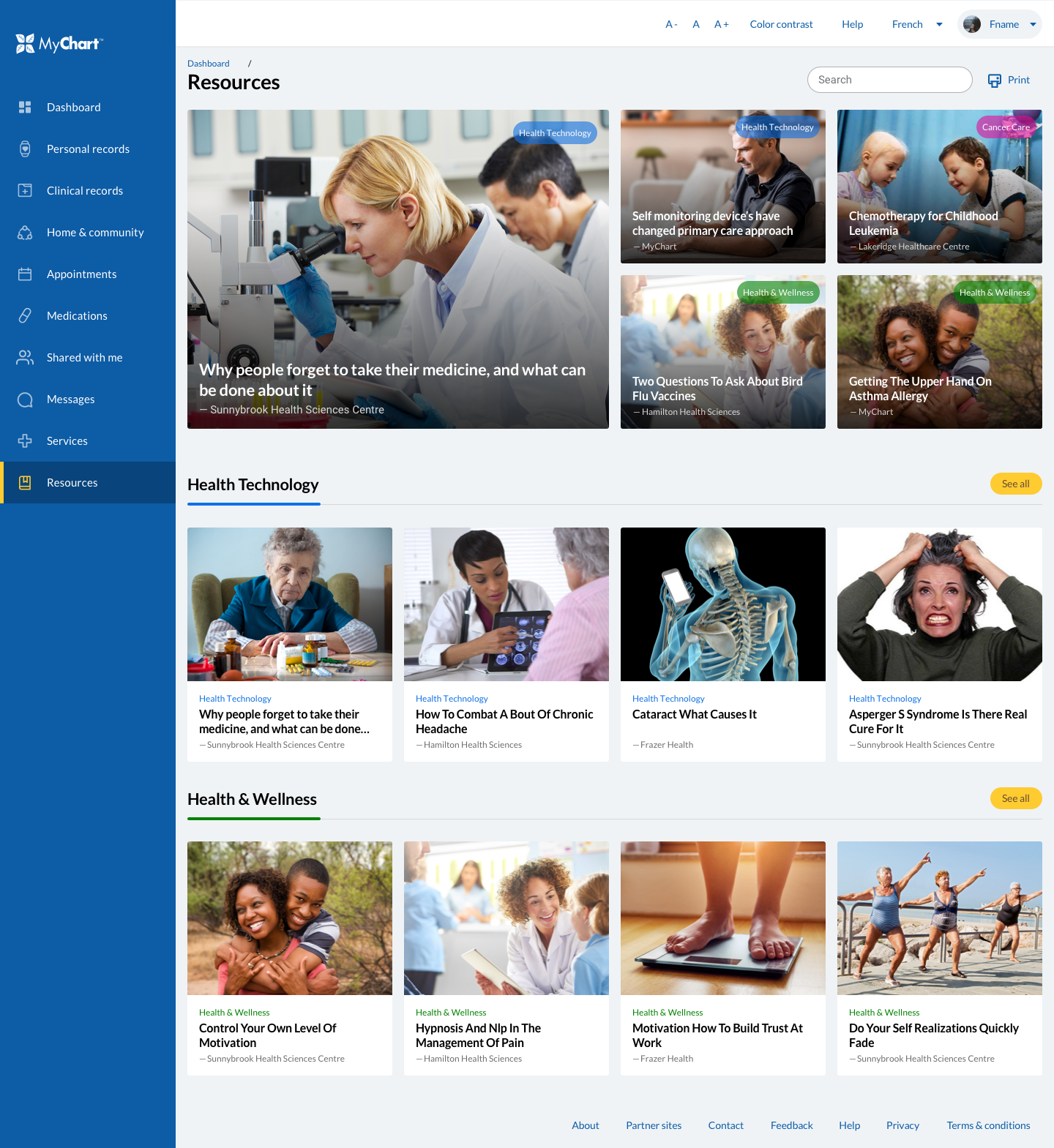Open the Cataract What Causes It article thumbnail
The image size is (1054, 1148).
coord(722,604)
